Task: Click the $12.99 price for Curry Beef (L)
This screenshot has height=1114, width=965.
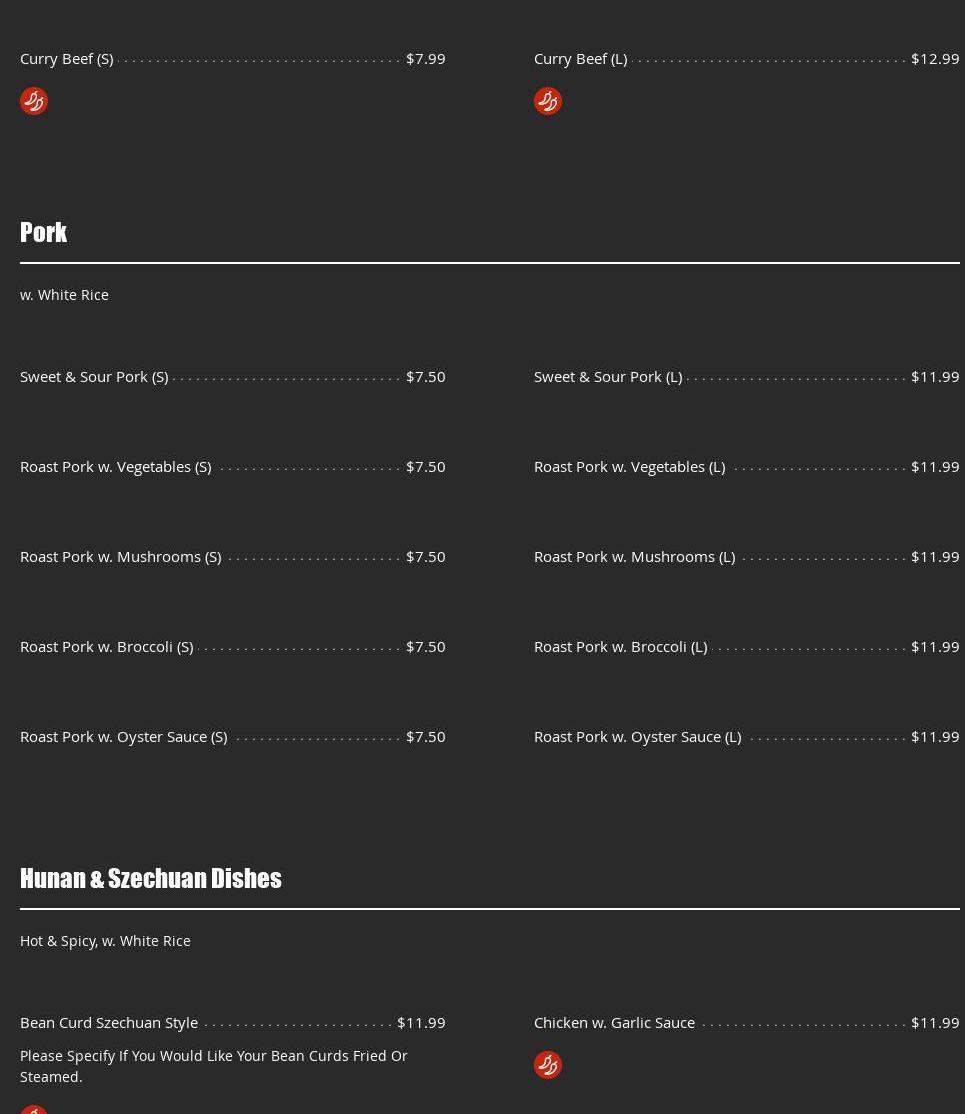Action: 934,58
